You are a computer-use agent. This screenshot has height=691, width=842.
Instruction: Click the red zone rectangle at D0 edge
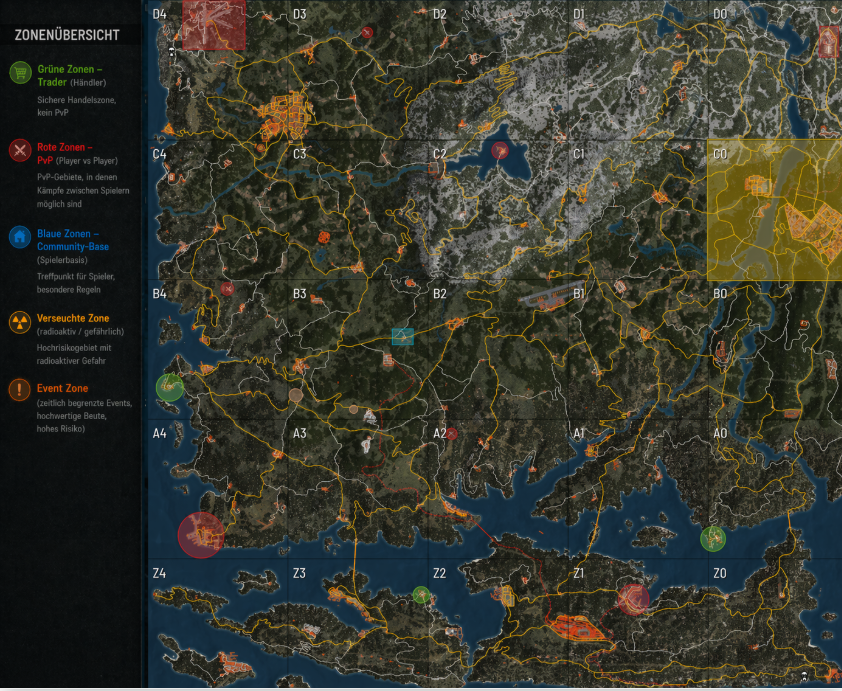click(x=830, y=41)
